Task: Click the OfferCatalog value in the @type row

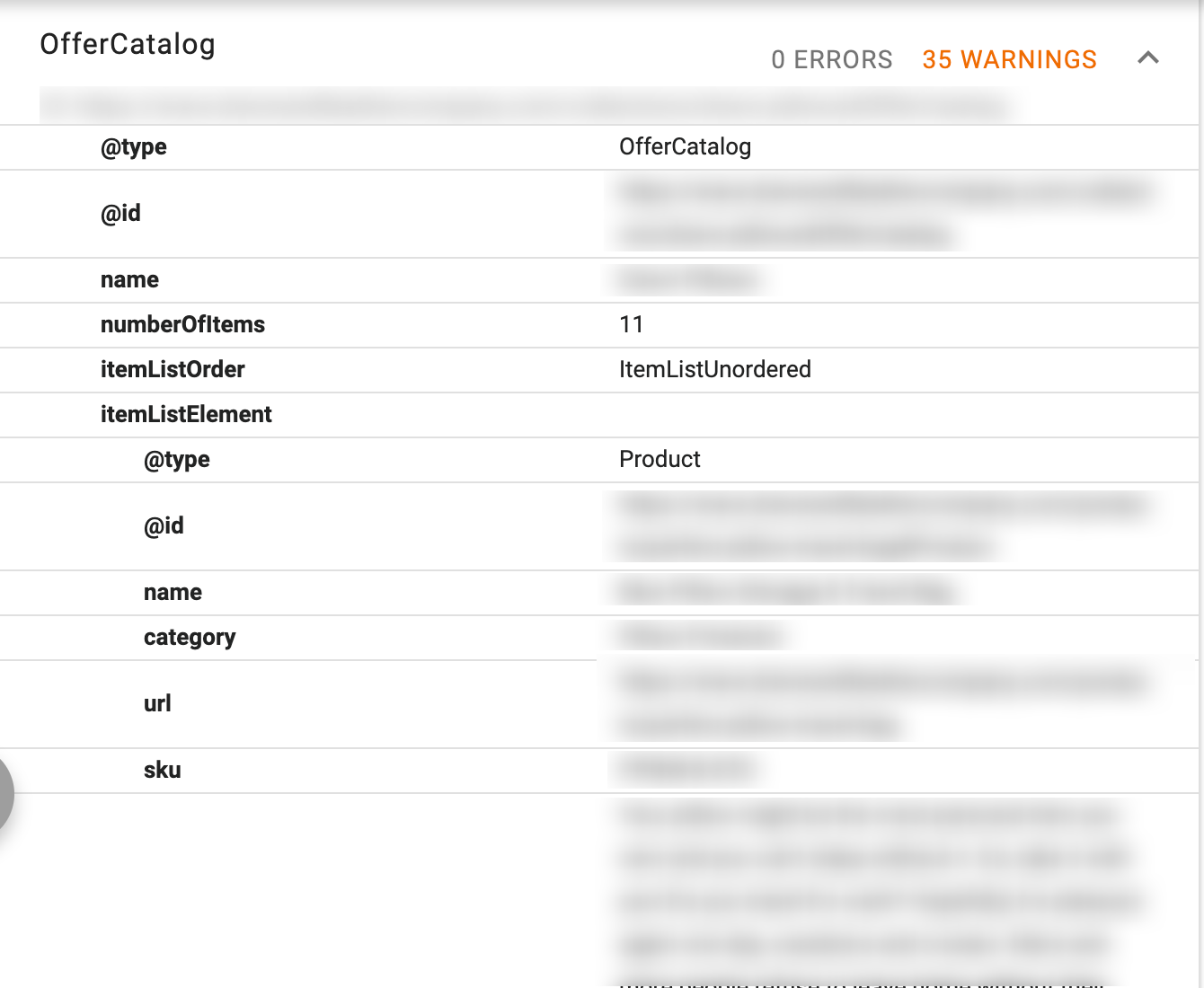Action: coord(685,146)
